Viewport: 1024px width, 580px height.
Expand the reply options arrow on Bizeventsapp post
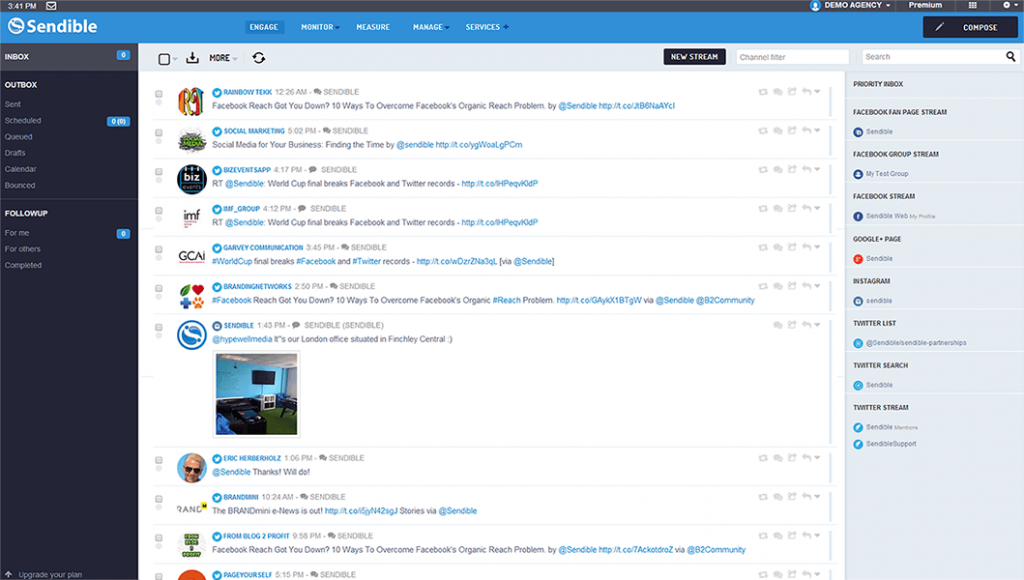click(x=817, y=169)
